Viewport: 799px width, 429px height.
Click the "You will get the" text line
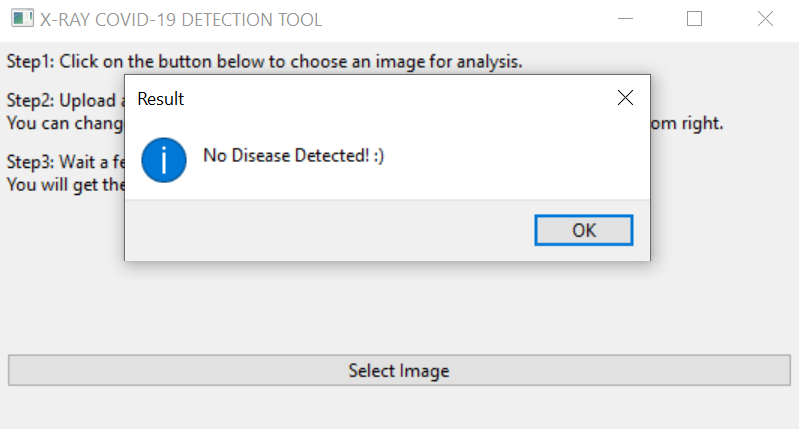pyautogui.click(x=64, y=185)
